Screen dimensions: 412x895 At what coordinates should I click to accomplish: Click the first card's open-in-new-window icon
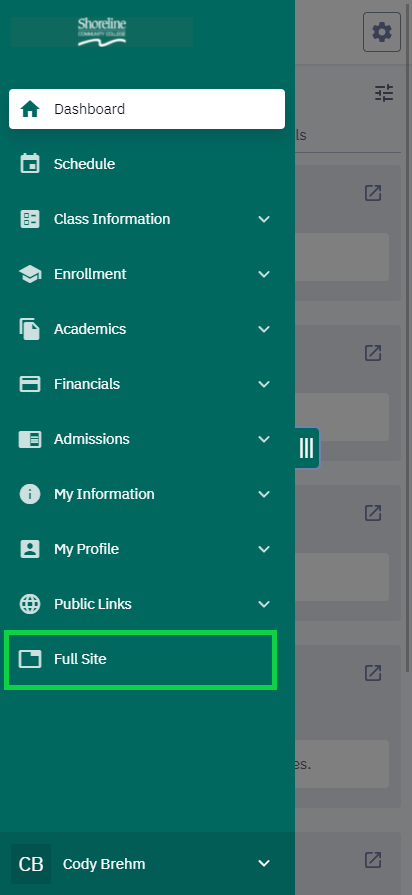coord(373,193)
